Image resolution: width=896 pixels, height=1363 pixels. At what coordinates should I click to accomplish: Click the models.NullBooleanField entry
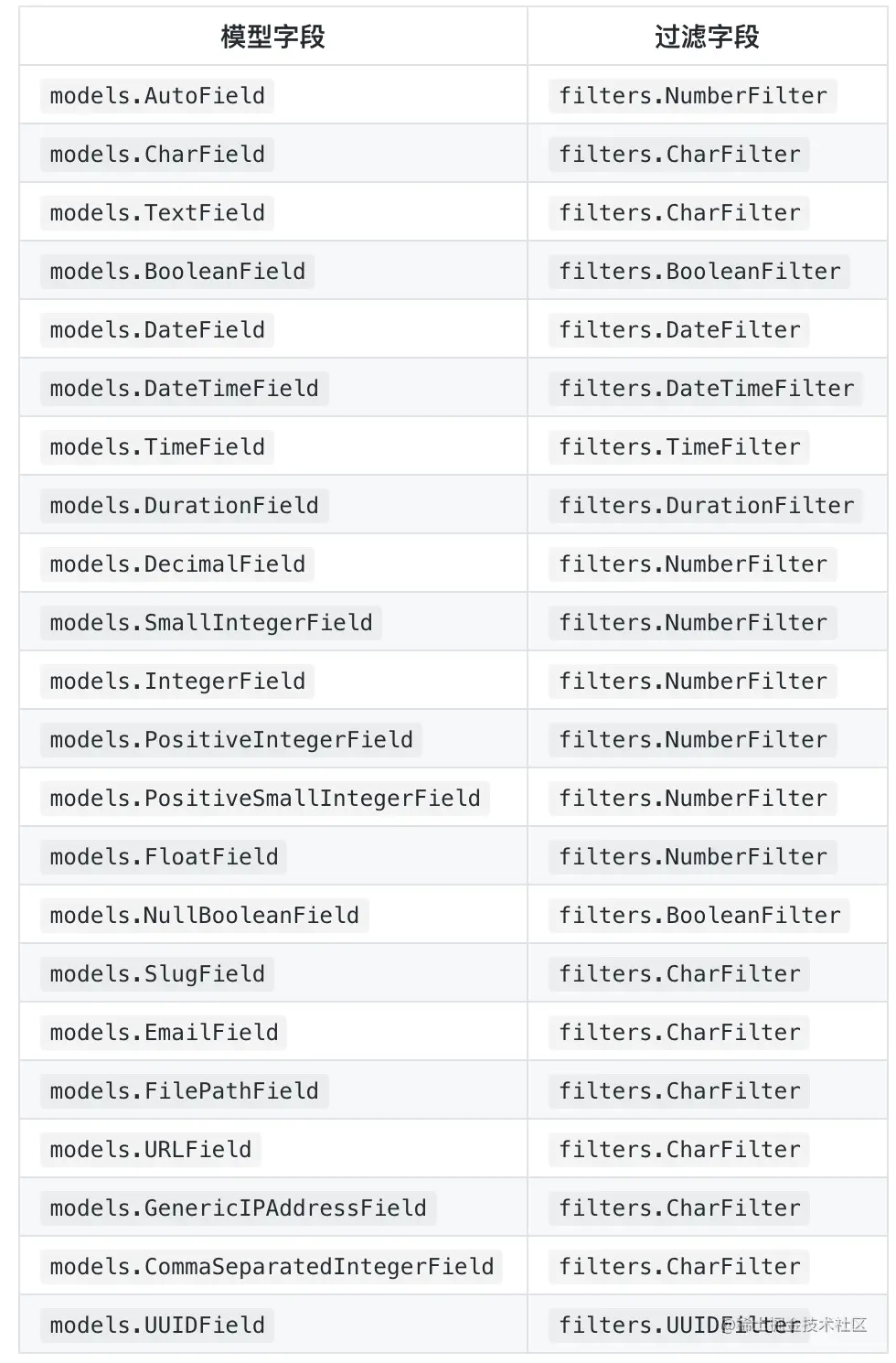204,915
